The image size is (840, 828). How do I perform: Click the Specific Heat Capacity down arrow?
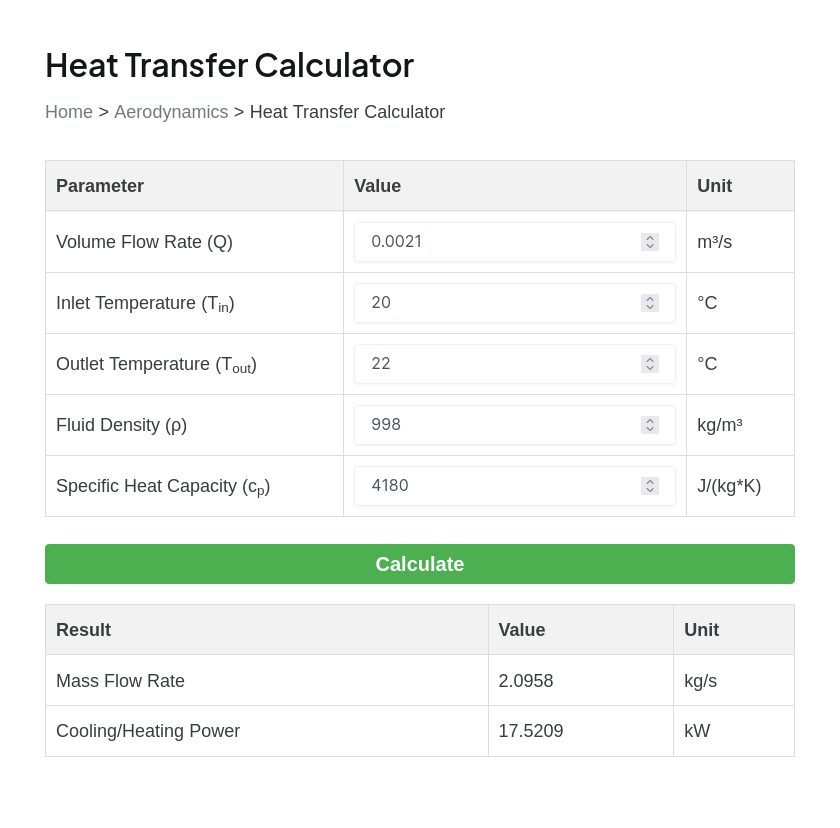pos(650,490)
